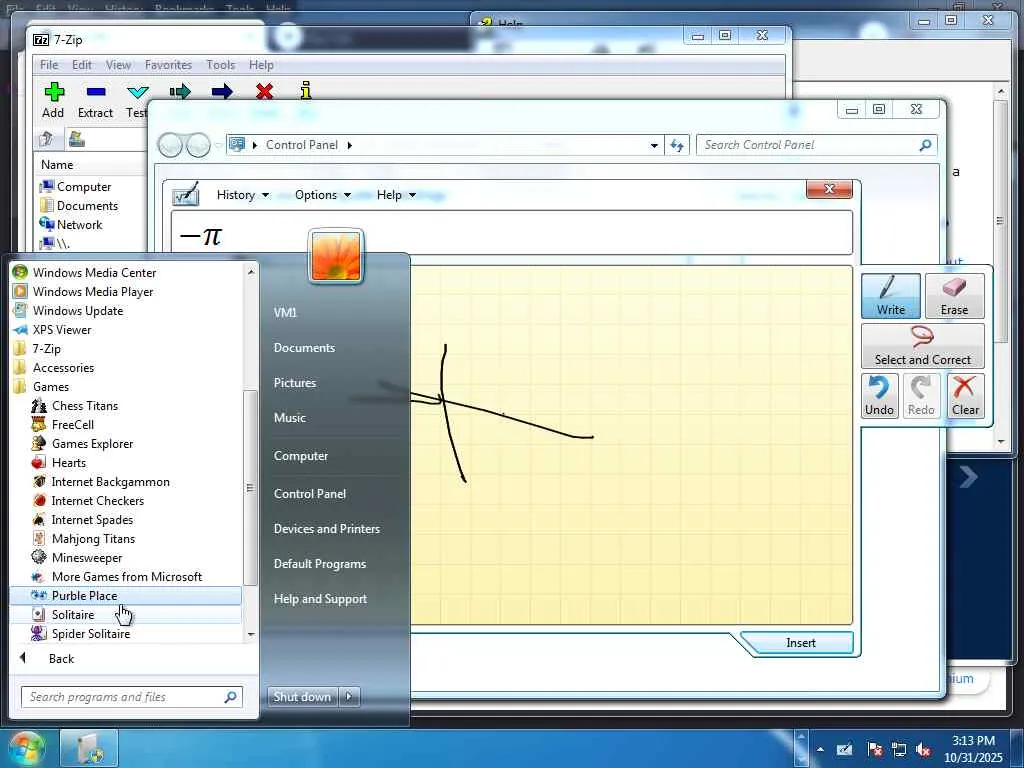Open Default Programs
The image size is (1024, 768).
[319, 564]
